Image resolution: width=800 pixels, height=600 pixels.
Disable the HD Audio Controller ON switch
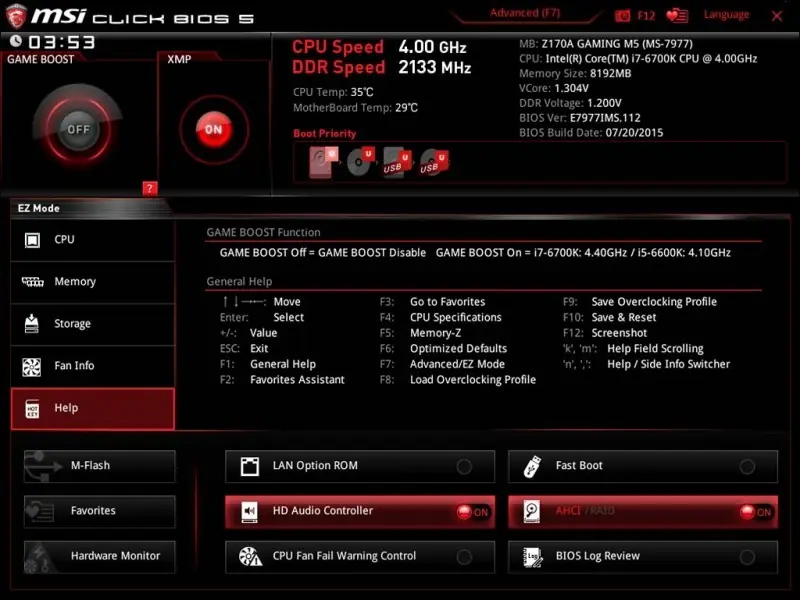click(472, 512)
